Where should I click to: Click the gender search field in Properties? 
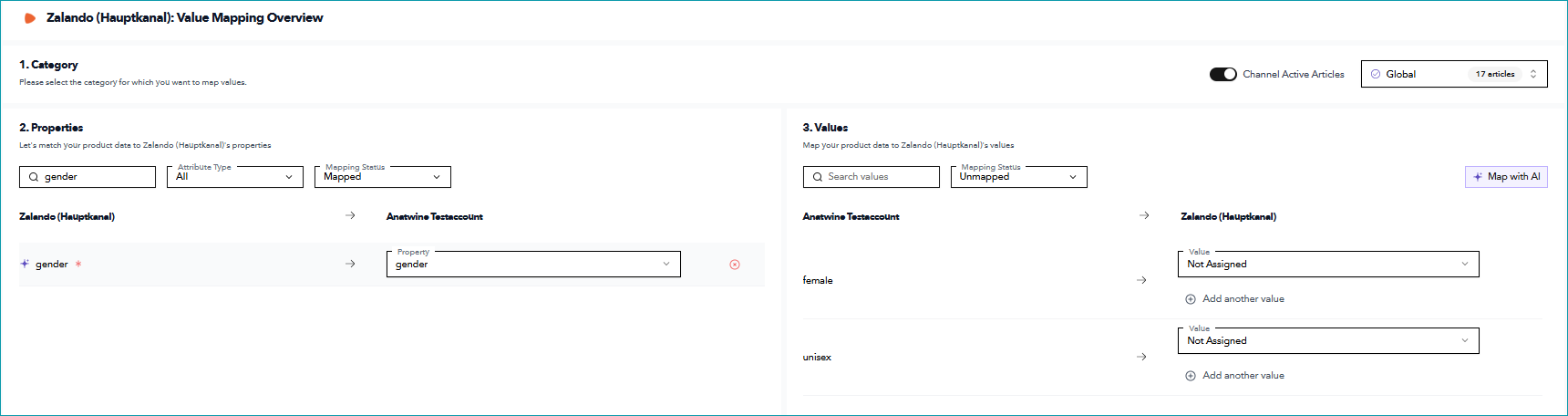88,177
